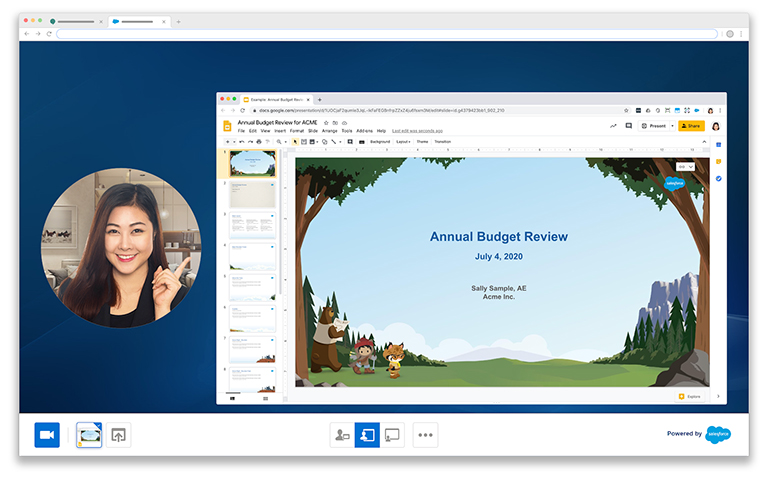The image size is (768, 480).
Task: Select the presentation preview thumbnail in bottom bar
Action: tap(89, 435)
